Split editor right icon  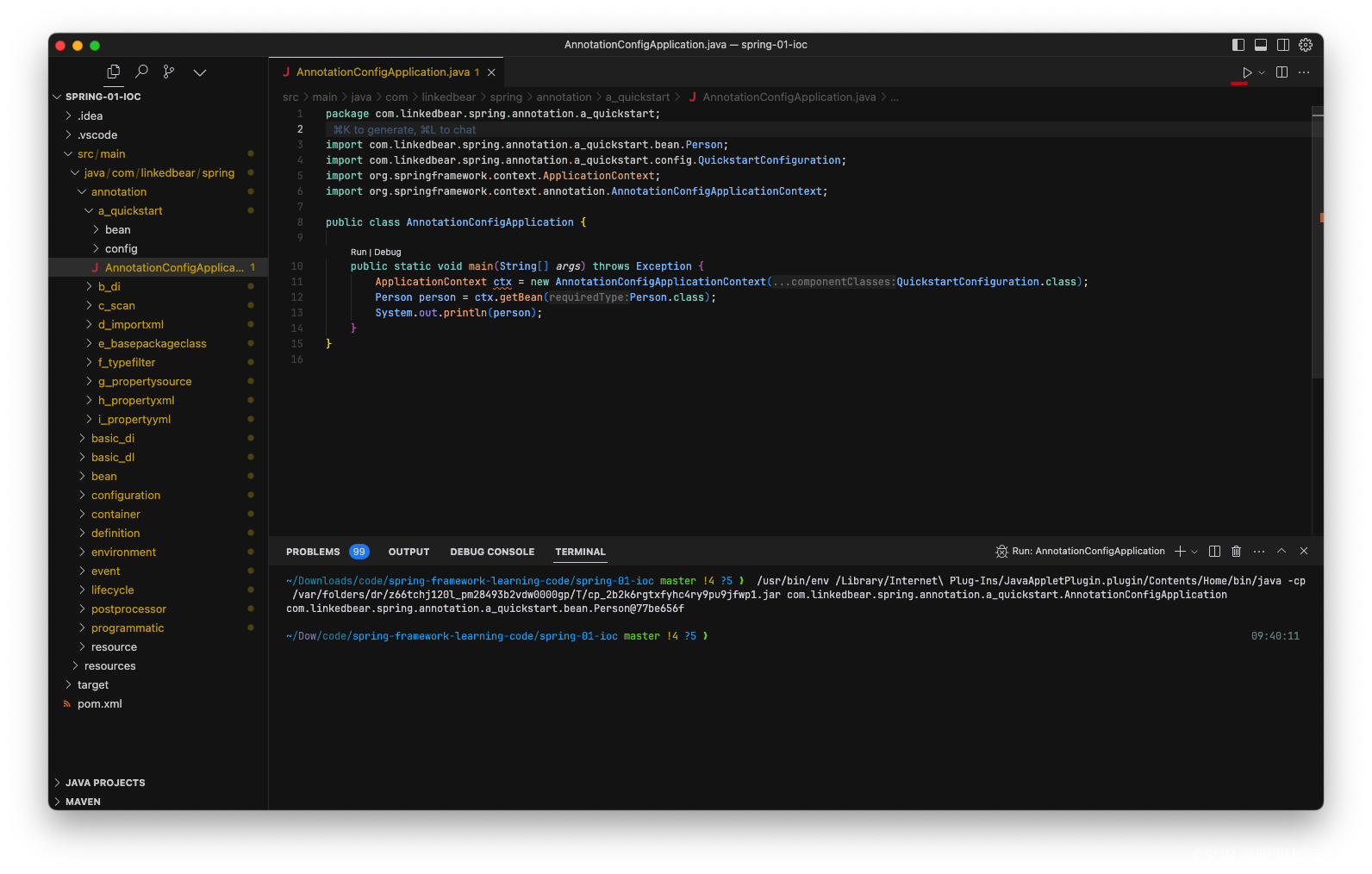click(x=1282, y=72)
